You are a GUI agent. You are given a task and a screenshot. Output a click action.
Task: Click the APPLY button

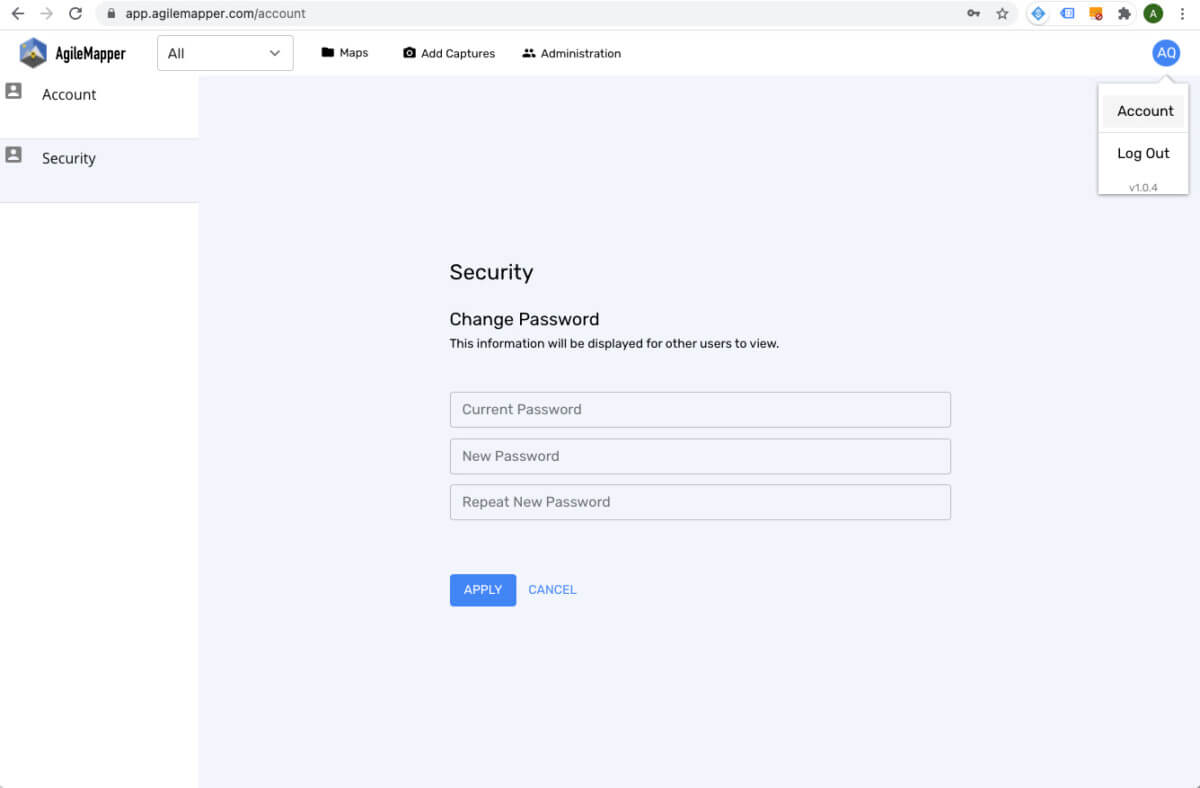pos(483,590)
